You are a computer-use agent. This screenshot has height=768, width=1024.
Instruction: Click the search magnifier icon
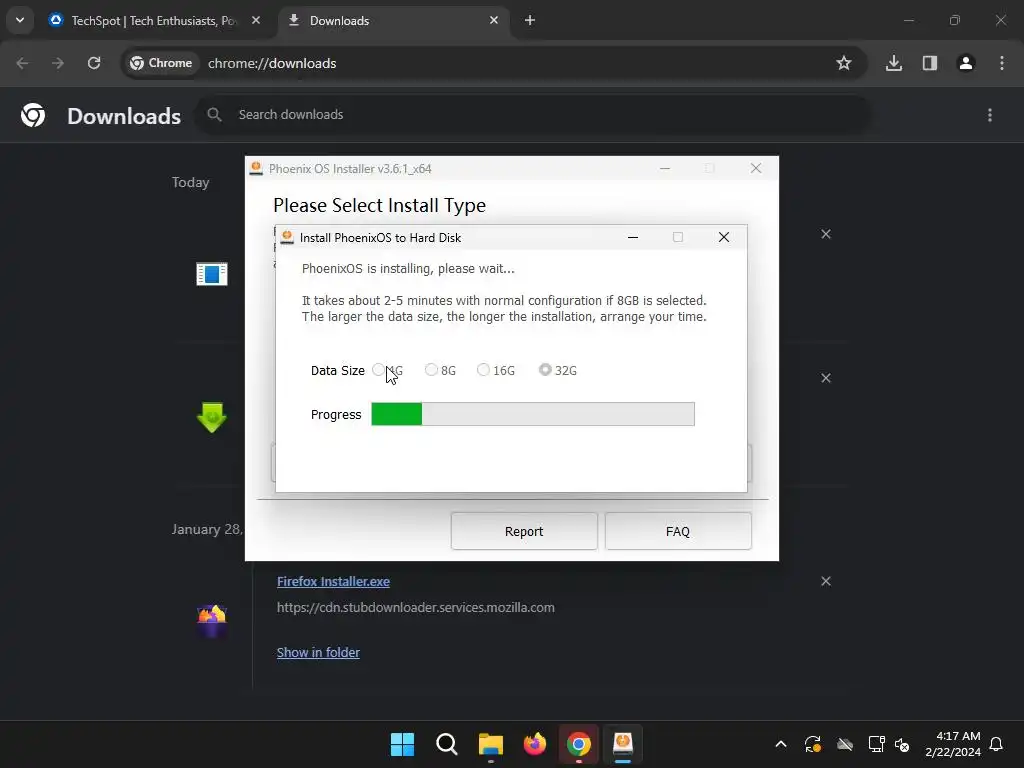click(x=214, y=115)
